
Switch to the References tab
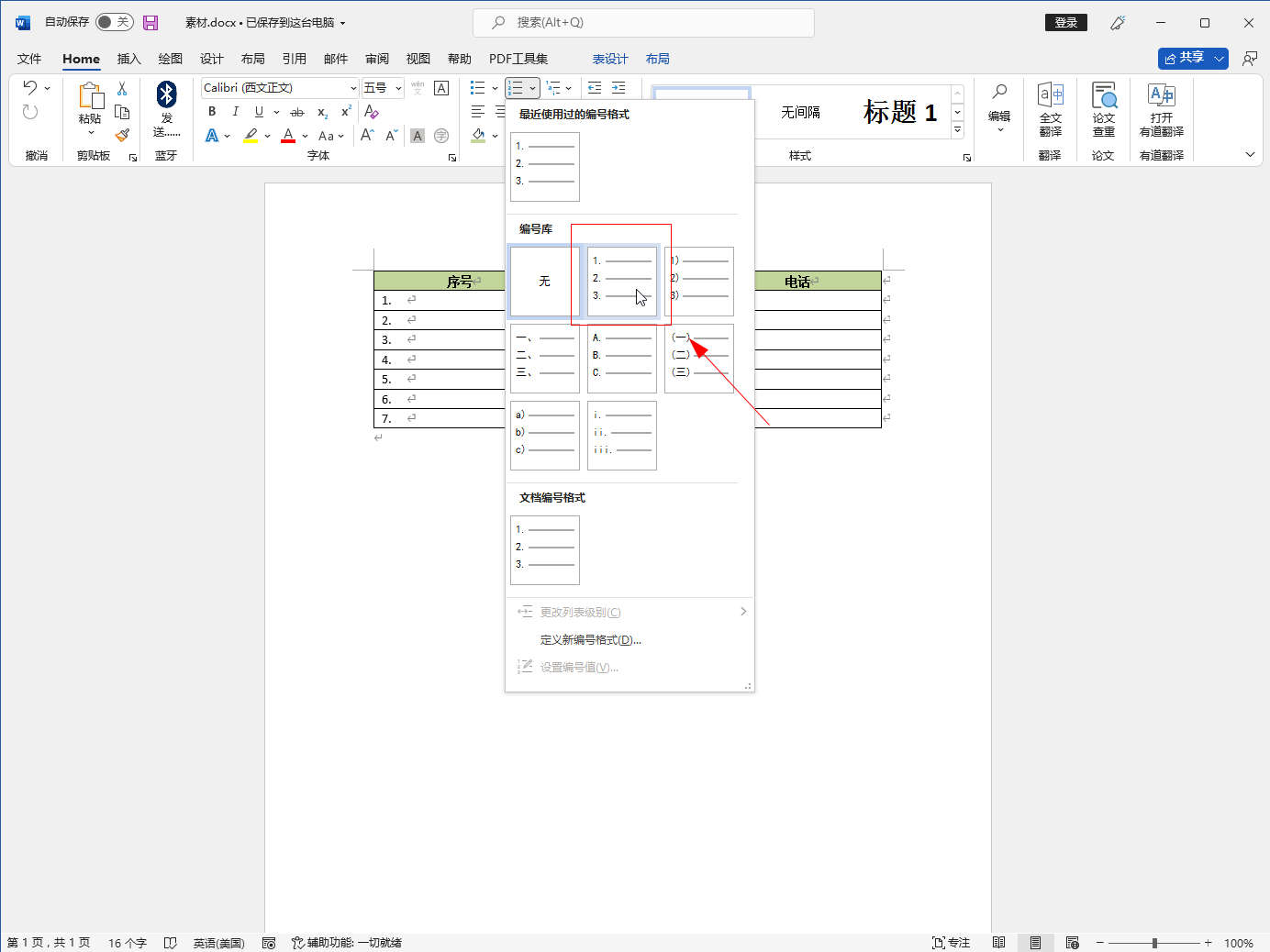[x=295, y=59]
